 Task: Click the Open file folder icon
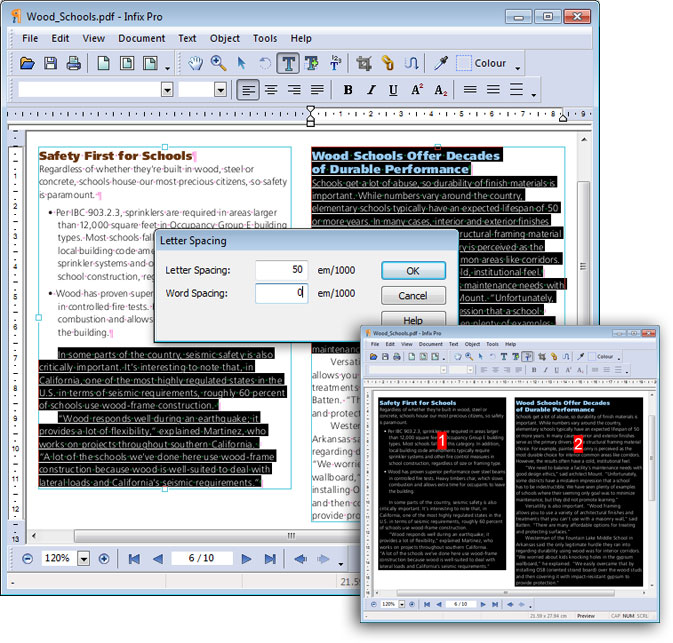click(x=28, y=64)
